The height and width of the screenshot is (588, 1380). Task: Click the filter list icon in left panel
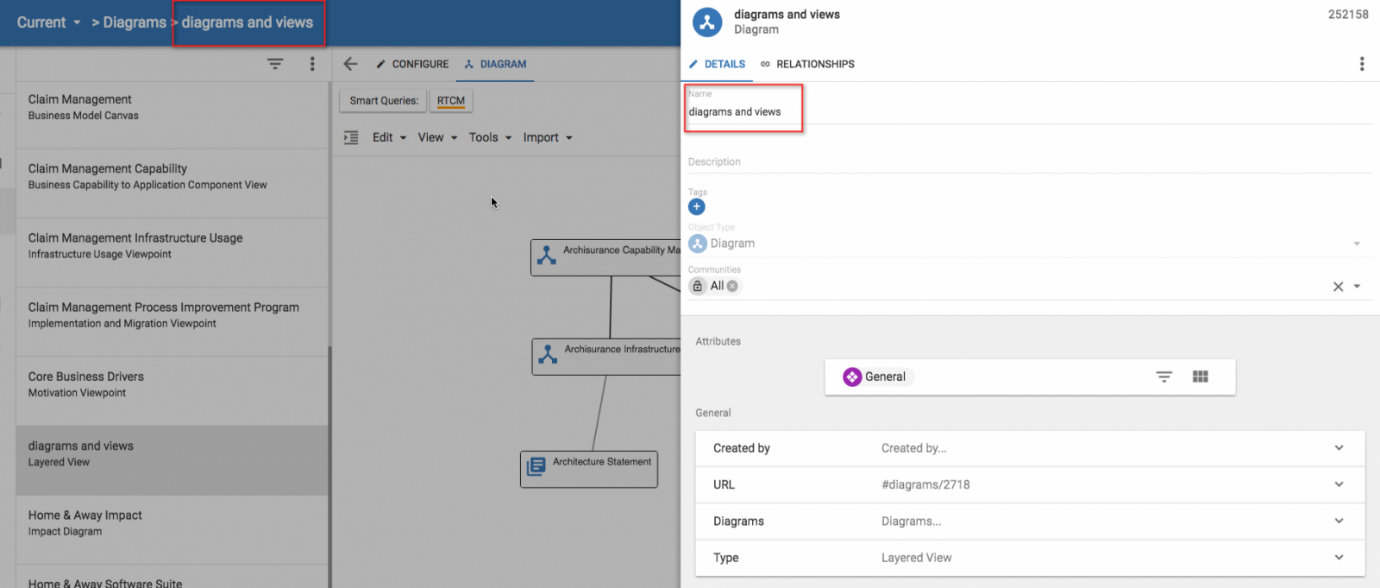[x=275, y=64]
